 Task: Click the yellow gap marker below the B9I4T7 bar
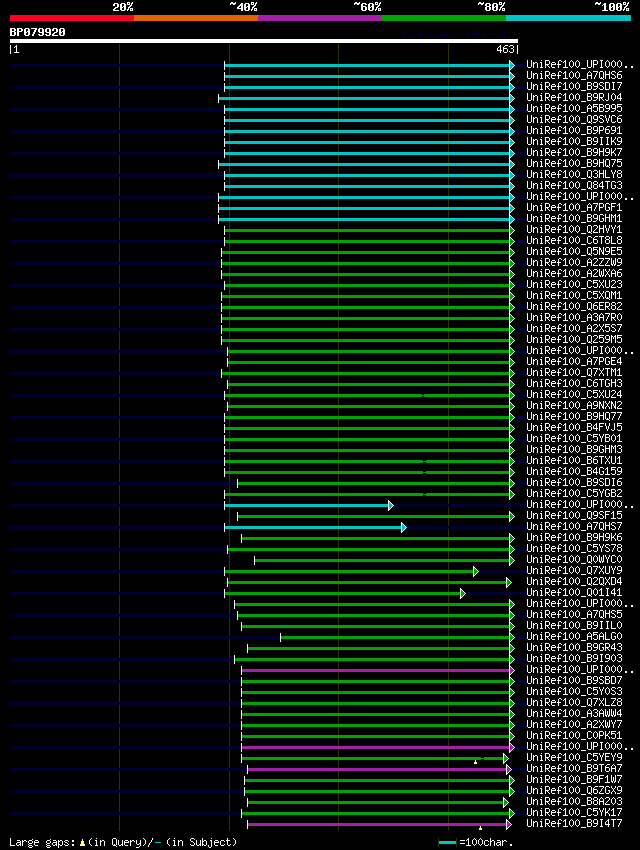(x=480, y=828)
